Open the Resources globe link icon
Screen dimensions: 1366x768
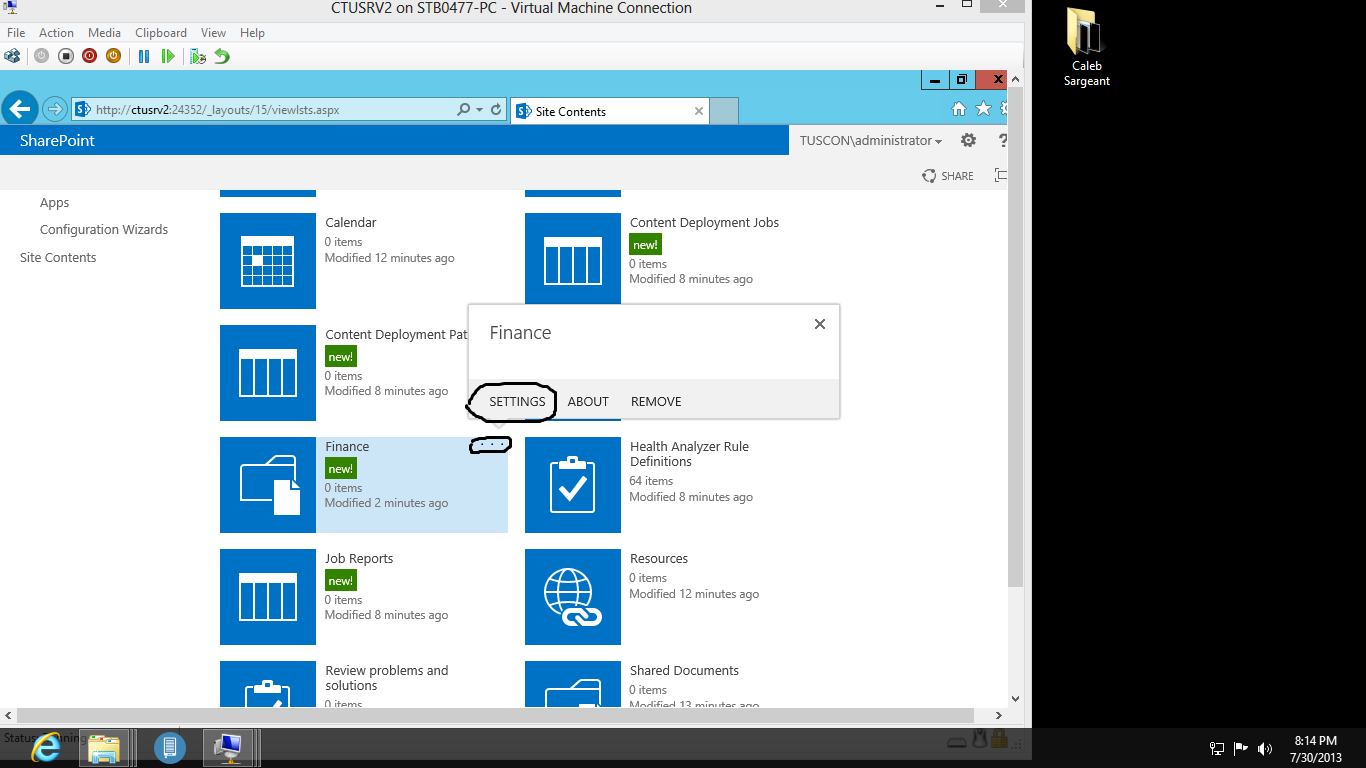coord(573,597)
